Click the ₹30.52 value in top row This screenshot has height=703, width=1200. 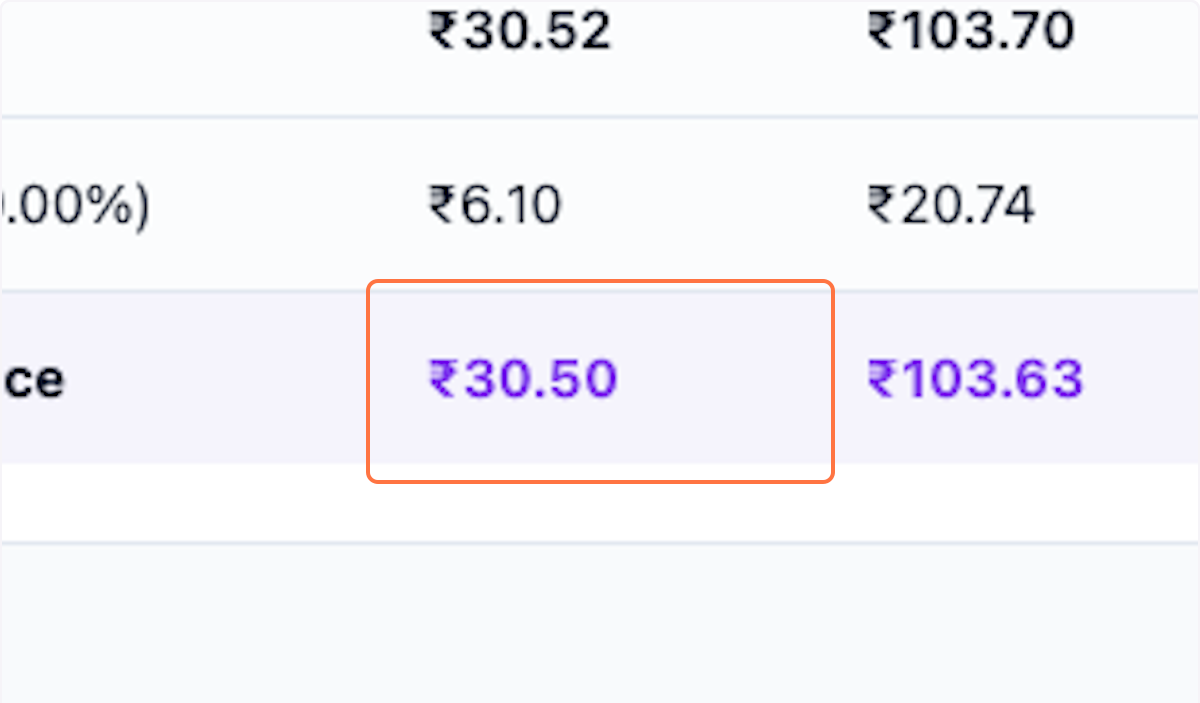(x=520, y=32)
